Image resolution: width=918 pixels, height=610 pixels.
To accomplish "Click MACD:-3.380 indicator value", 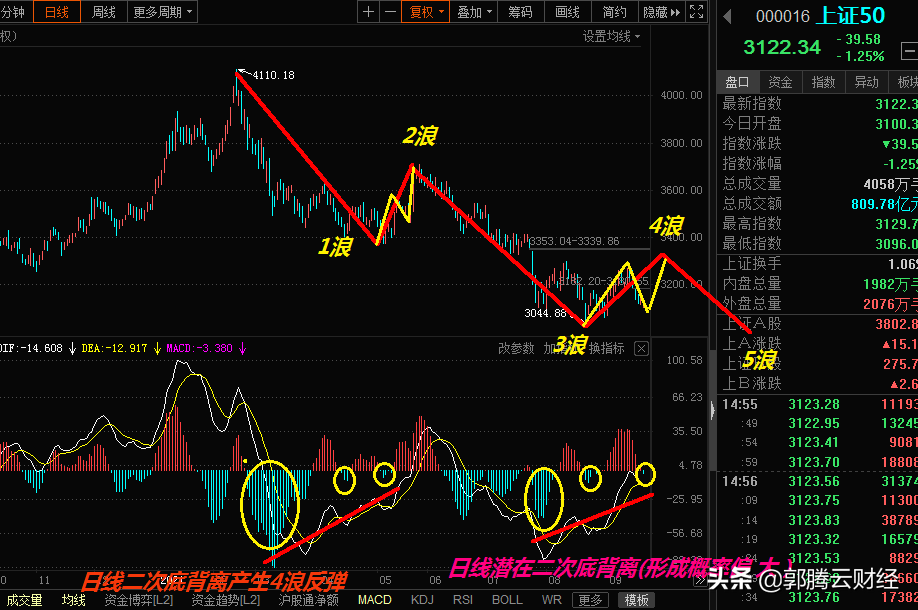I will click(x=199, y=348).
